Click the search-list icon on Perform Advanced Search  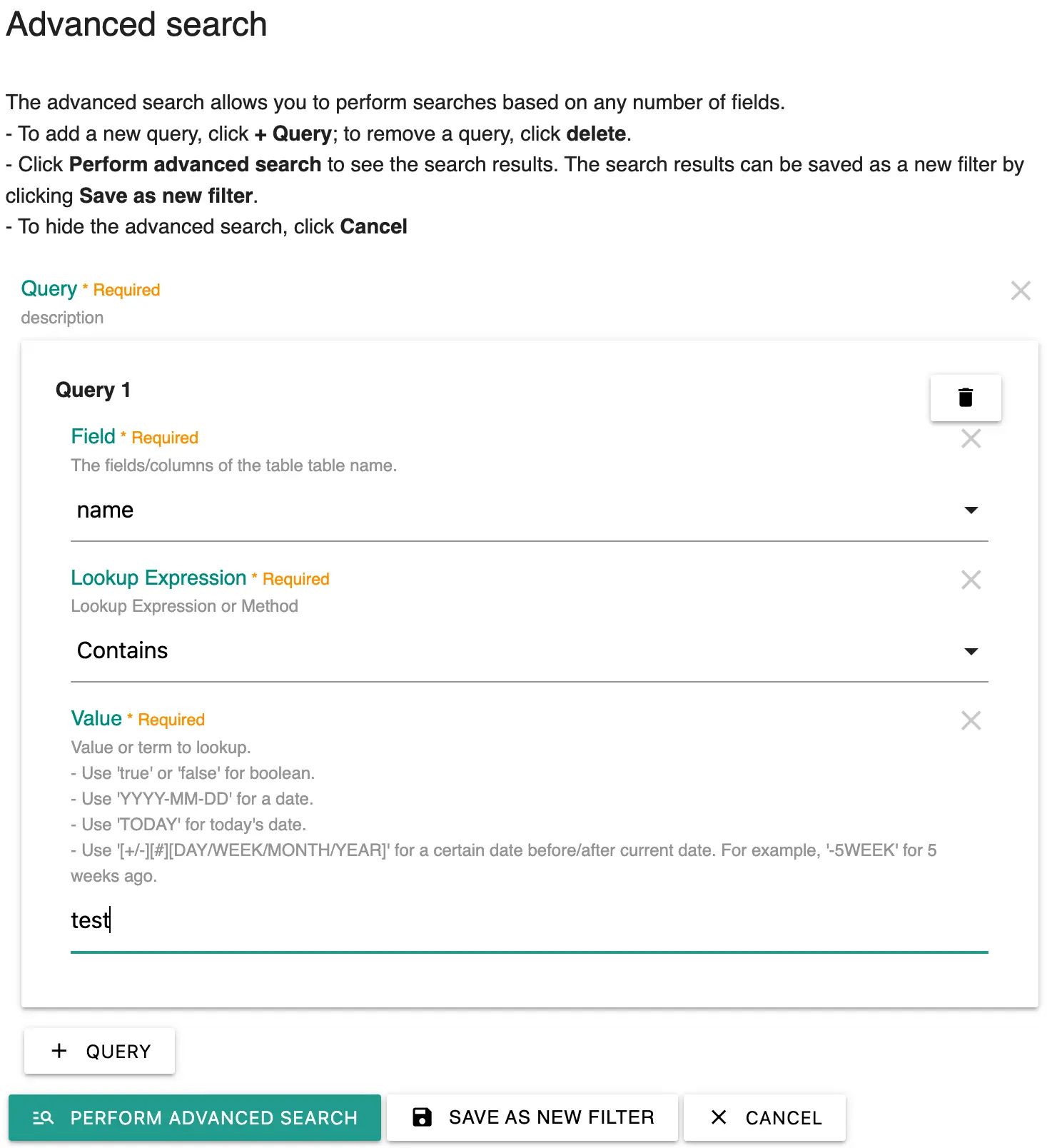tap(43, 1117)
